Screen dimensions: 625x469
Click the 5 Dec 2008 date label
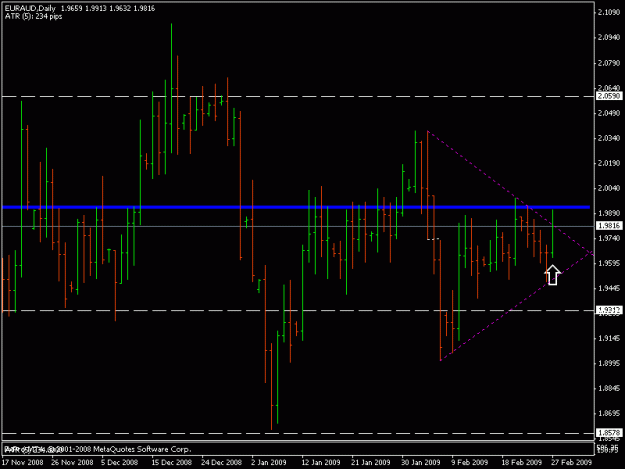coord(119,463)
